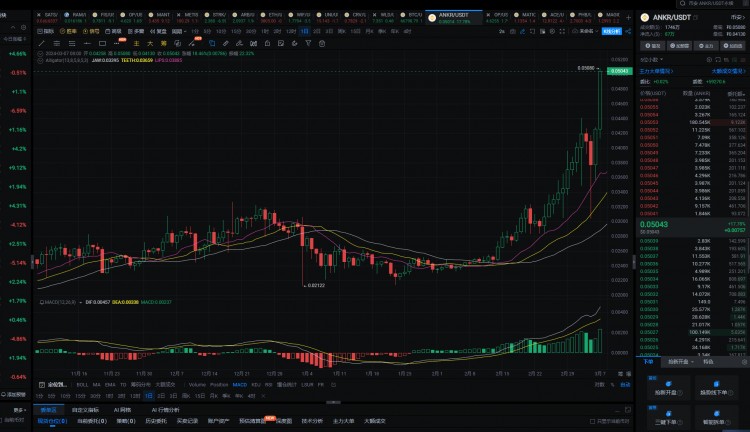The height and width of the screenshot is (432, 750).
Task: Click the chart settings gear icon
Action: point(552,31)
